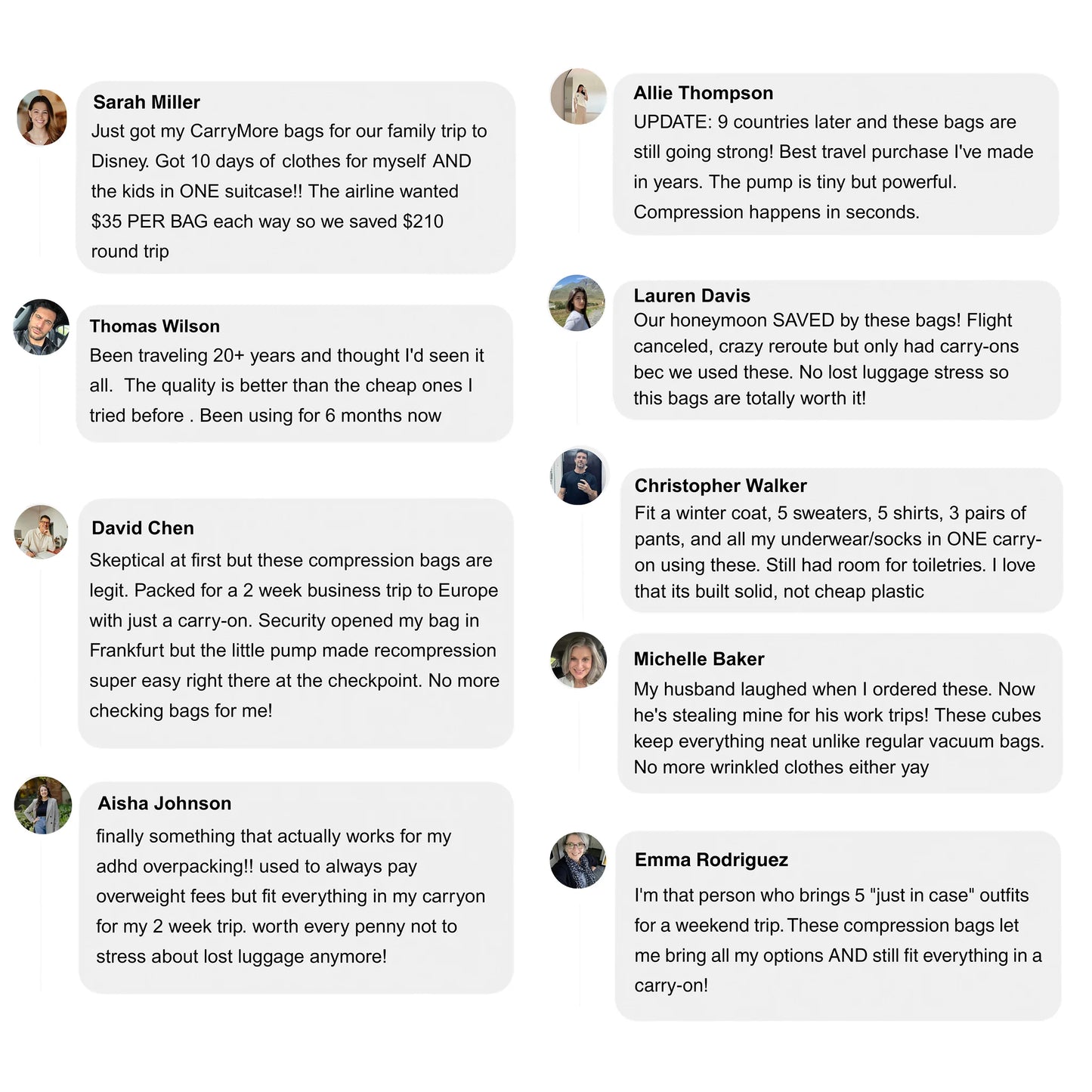Click the Sarah Miller name heading
Screen dimensions: 1092x1092
[x=147, y=102]
